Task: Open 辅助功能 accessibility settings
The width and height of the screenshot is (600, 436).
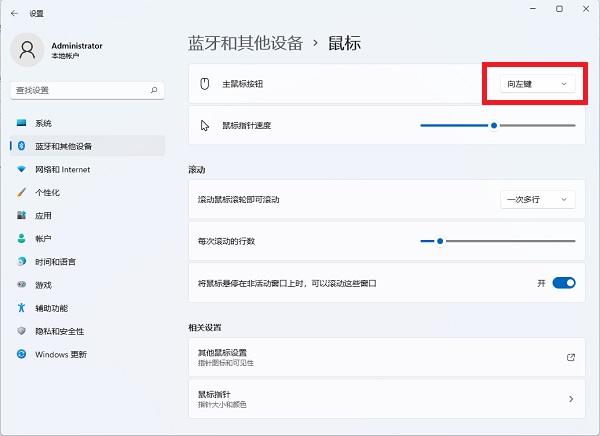Action: point(51,308)
